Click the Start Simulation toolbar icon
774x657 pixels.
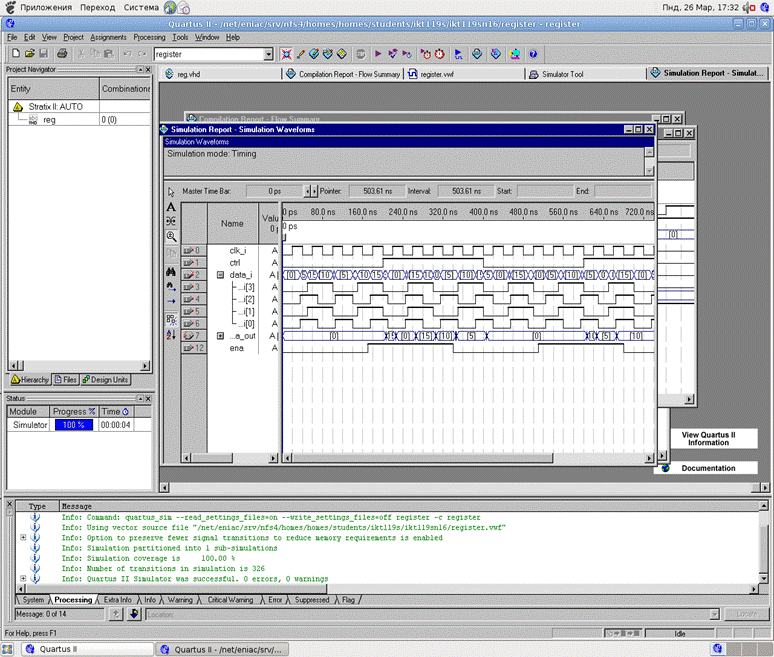click(459, 54)
